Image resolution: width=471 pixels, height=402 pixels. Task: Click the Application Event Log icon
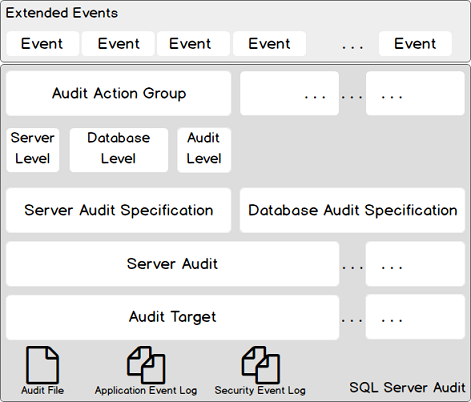[146, 365]
